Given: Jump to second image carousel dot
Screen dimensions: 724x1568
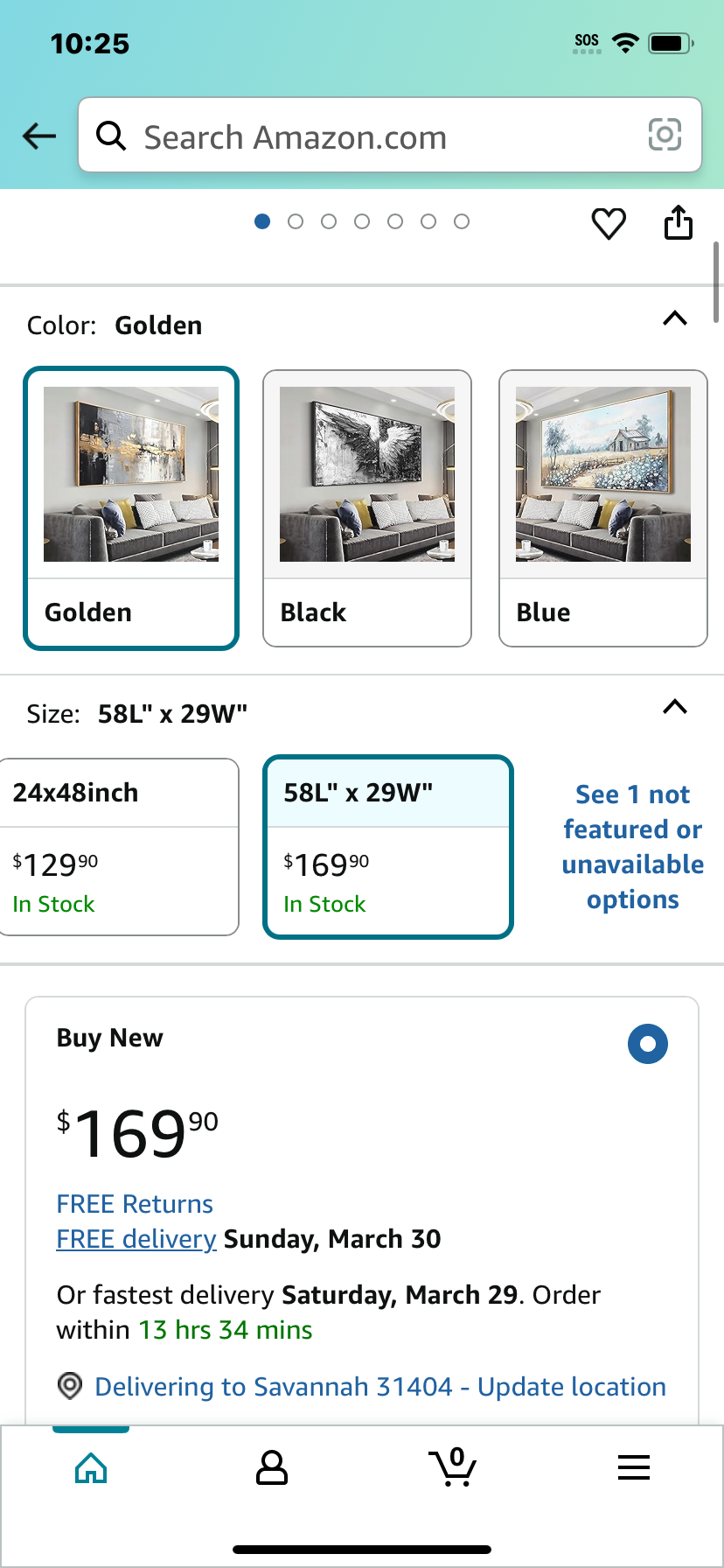Looking at the screenshot, I should pyautogui.click(x=296, y=221).
